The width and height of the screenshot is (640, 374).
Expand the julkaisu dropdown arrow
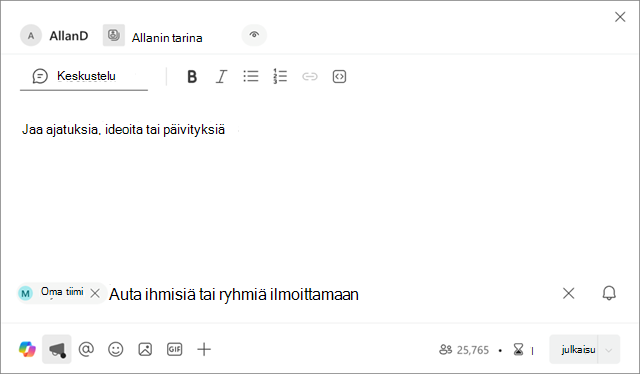pyautogui.click(x=609, y=350)
